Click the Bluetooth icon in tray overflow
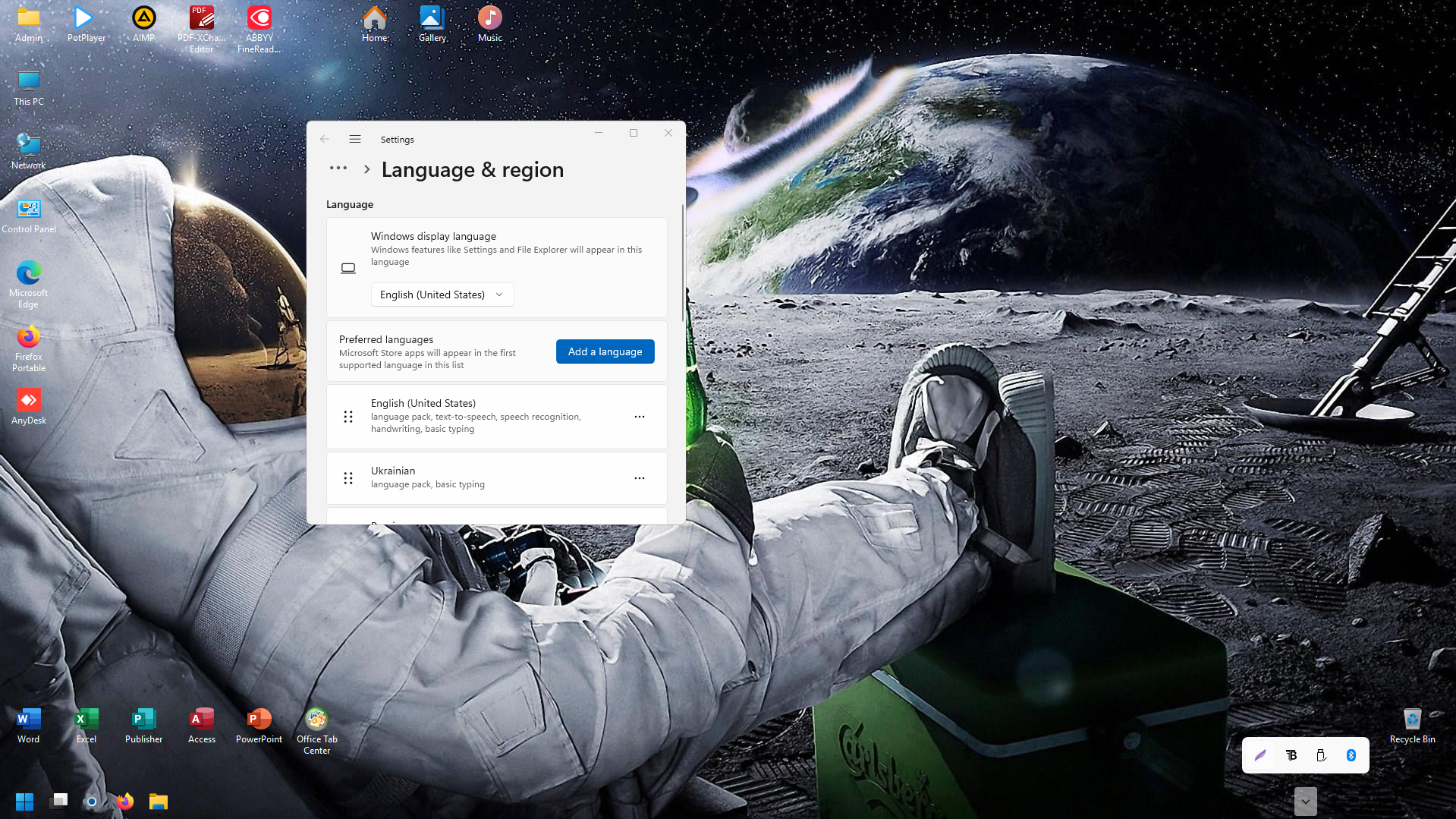This screenshot has width=1456, height=819. click(1351, 755)
